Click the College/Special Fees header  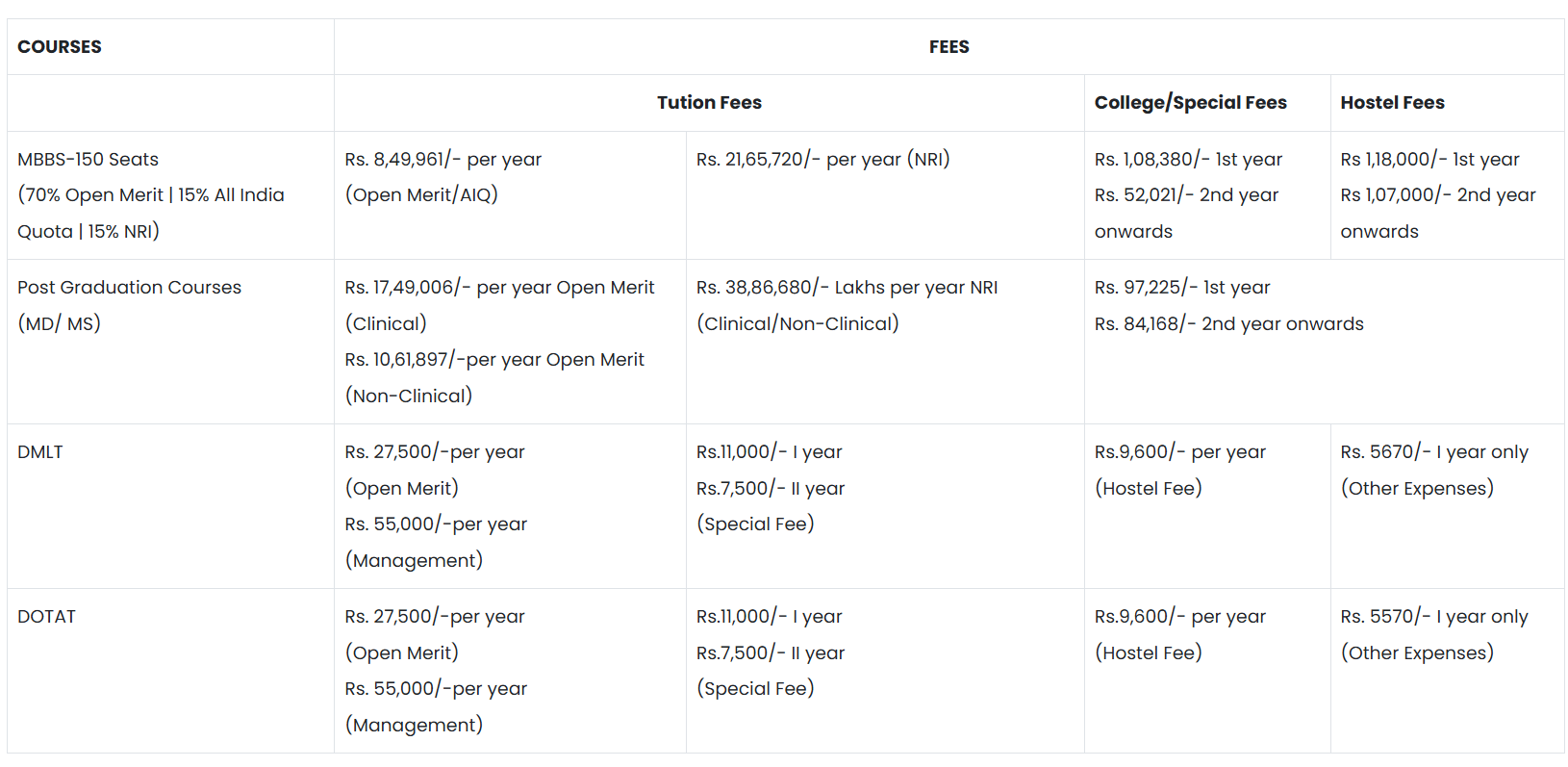coord(1190,103)
